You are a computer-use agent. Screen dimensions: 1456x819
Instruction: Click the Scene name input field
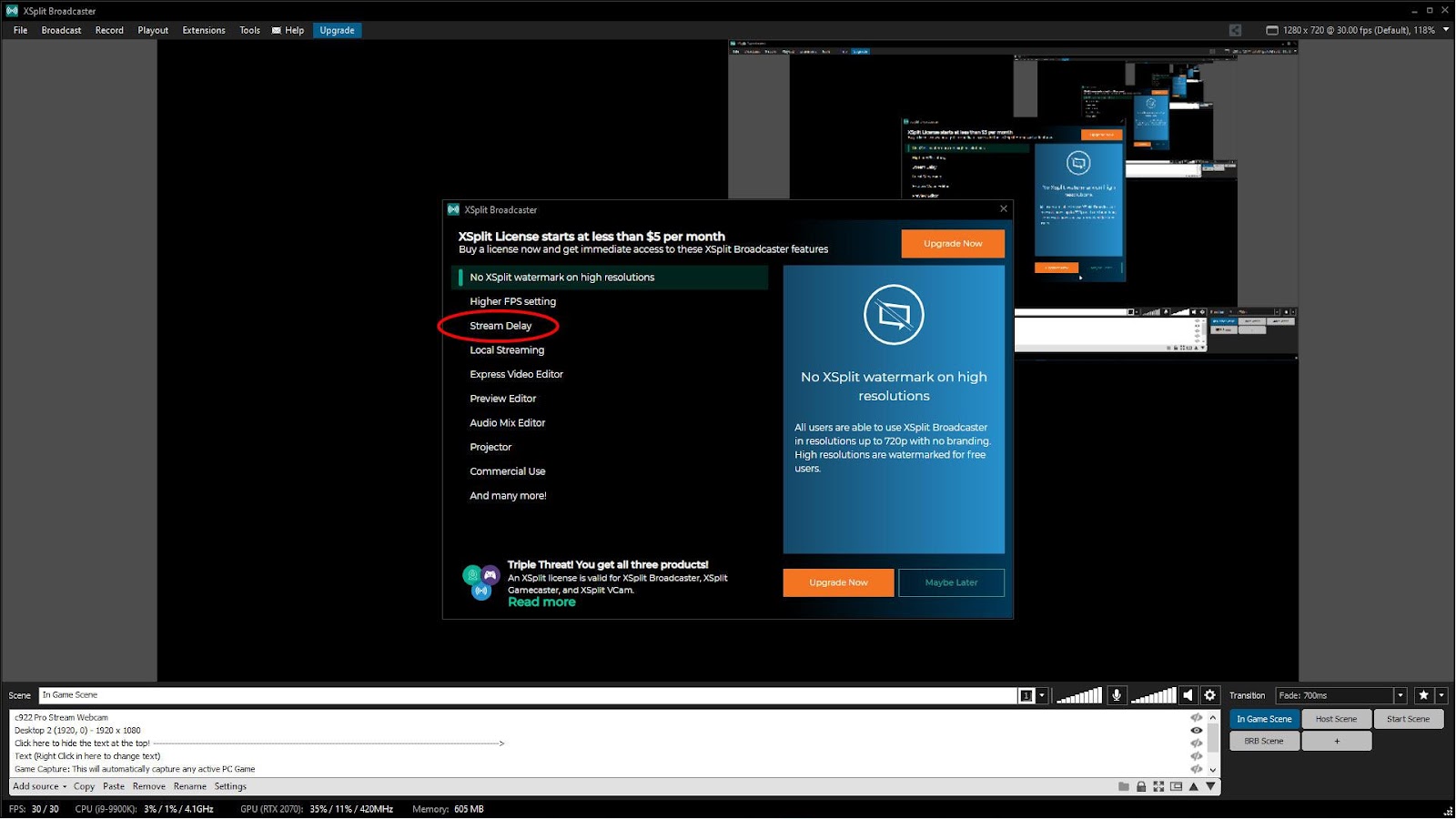tap(527, 695)
